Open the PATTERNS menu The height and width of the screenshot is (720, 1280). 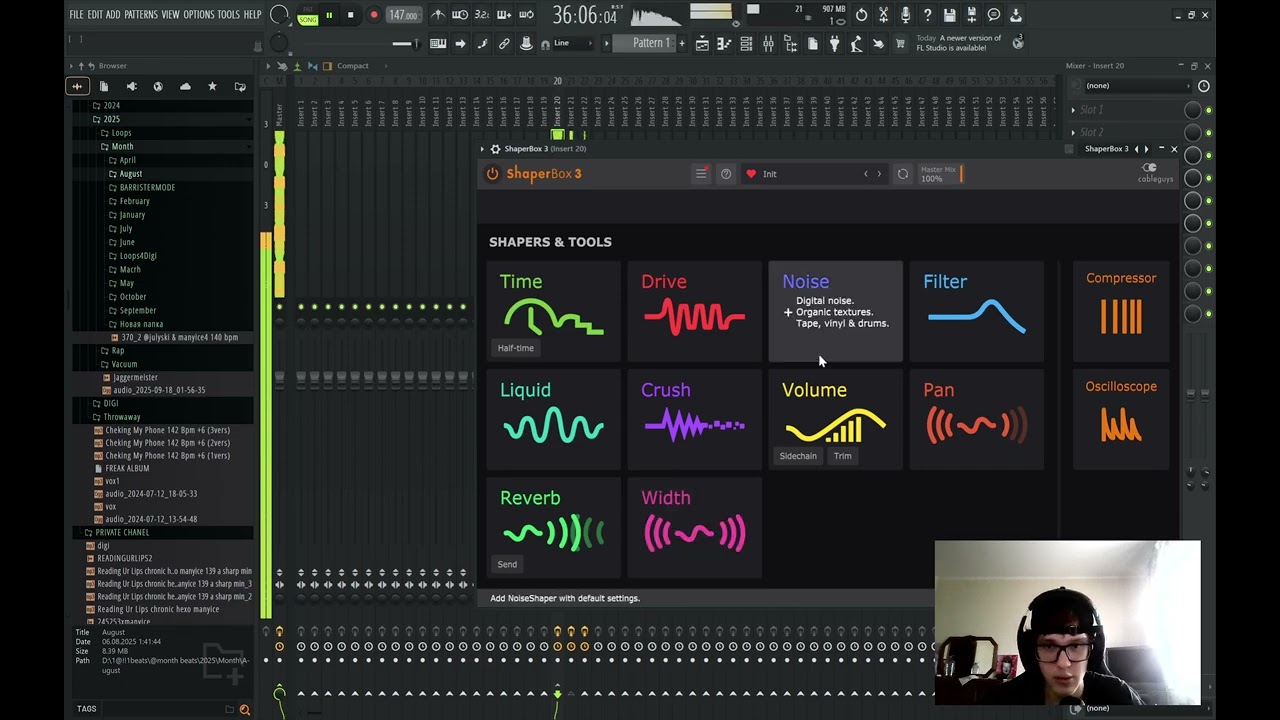pyautogui.click(x=141, y=15)
